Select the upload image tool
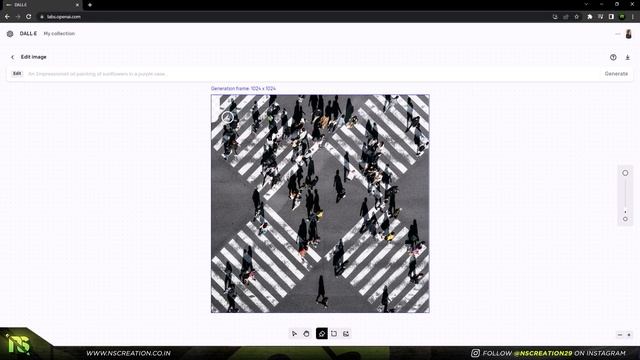Screen dimensions: 640x360 point(346,333)
